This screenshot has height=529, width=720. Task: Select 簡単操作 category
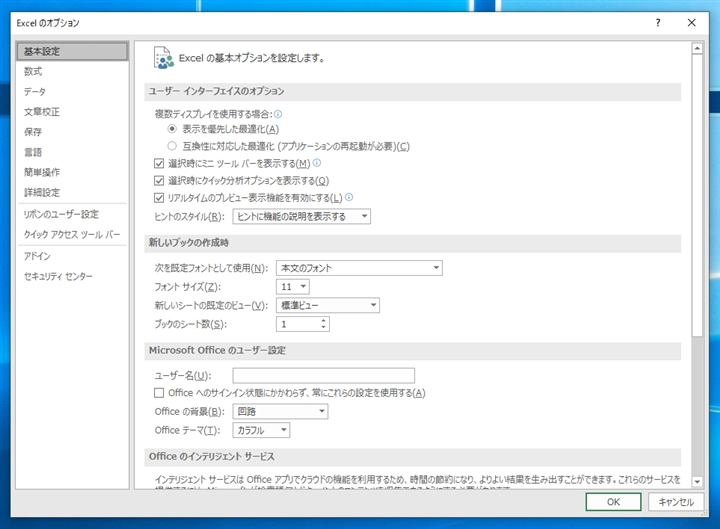[72, 172]
